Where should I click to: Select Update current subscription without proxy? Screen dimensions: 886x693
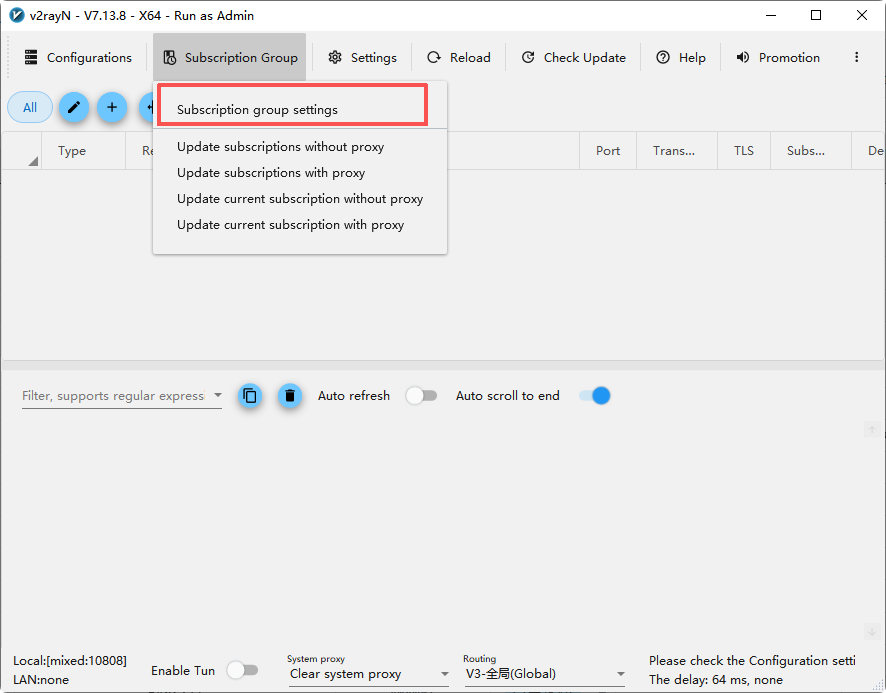(x=300, y=199)
